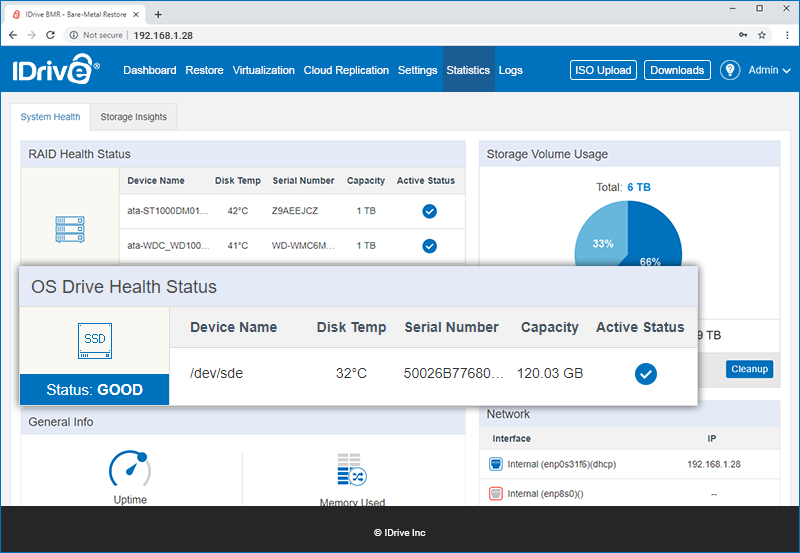Click the 41°C disk temperature
The image size is (800, 553).
[238, 245]
